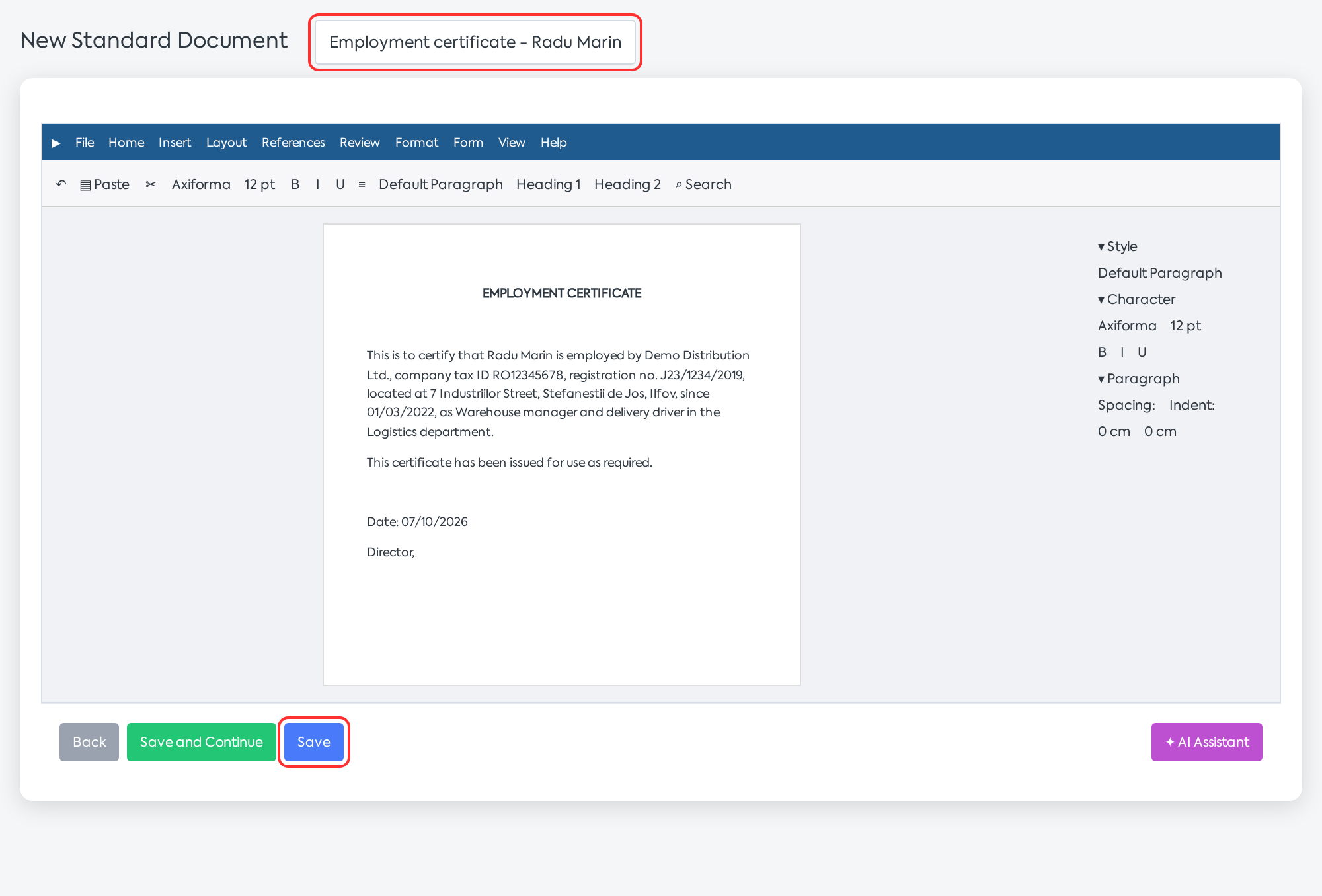
Task: Open the Insert menu
Action: 175,143
